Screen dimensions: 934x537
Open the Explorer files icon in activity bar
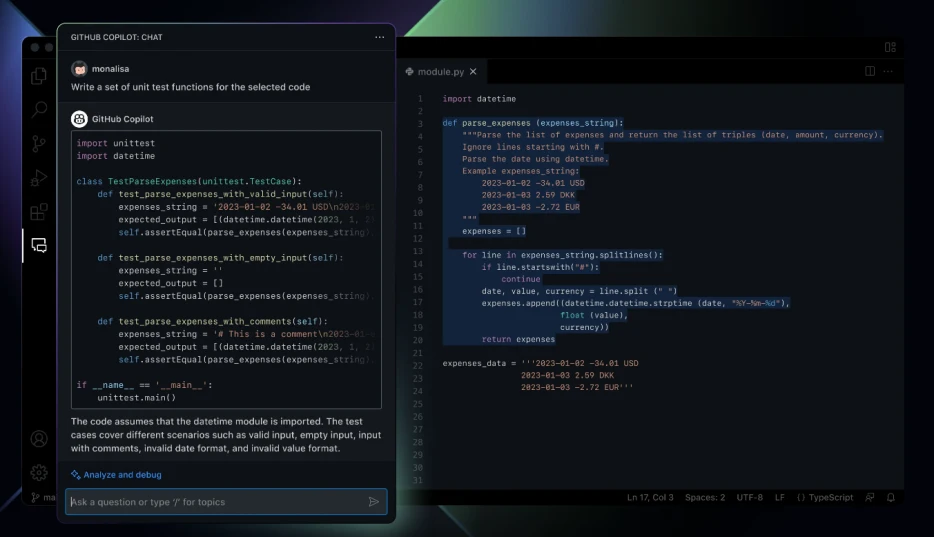pyautogui.click(x=39, y=76)
